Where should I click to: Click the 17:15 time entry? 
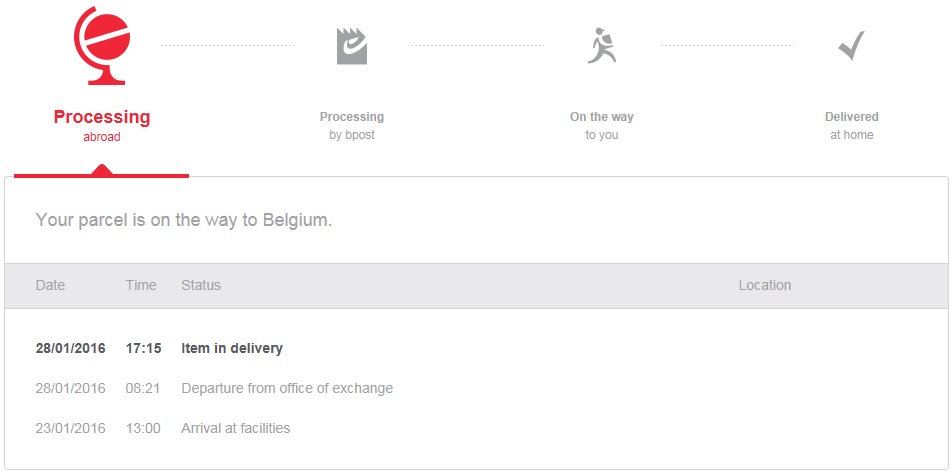[x=143, y=349]
